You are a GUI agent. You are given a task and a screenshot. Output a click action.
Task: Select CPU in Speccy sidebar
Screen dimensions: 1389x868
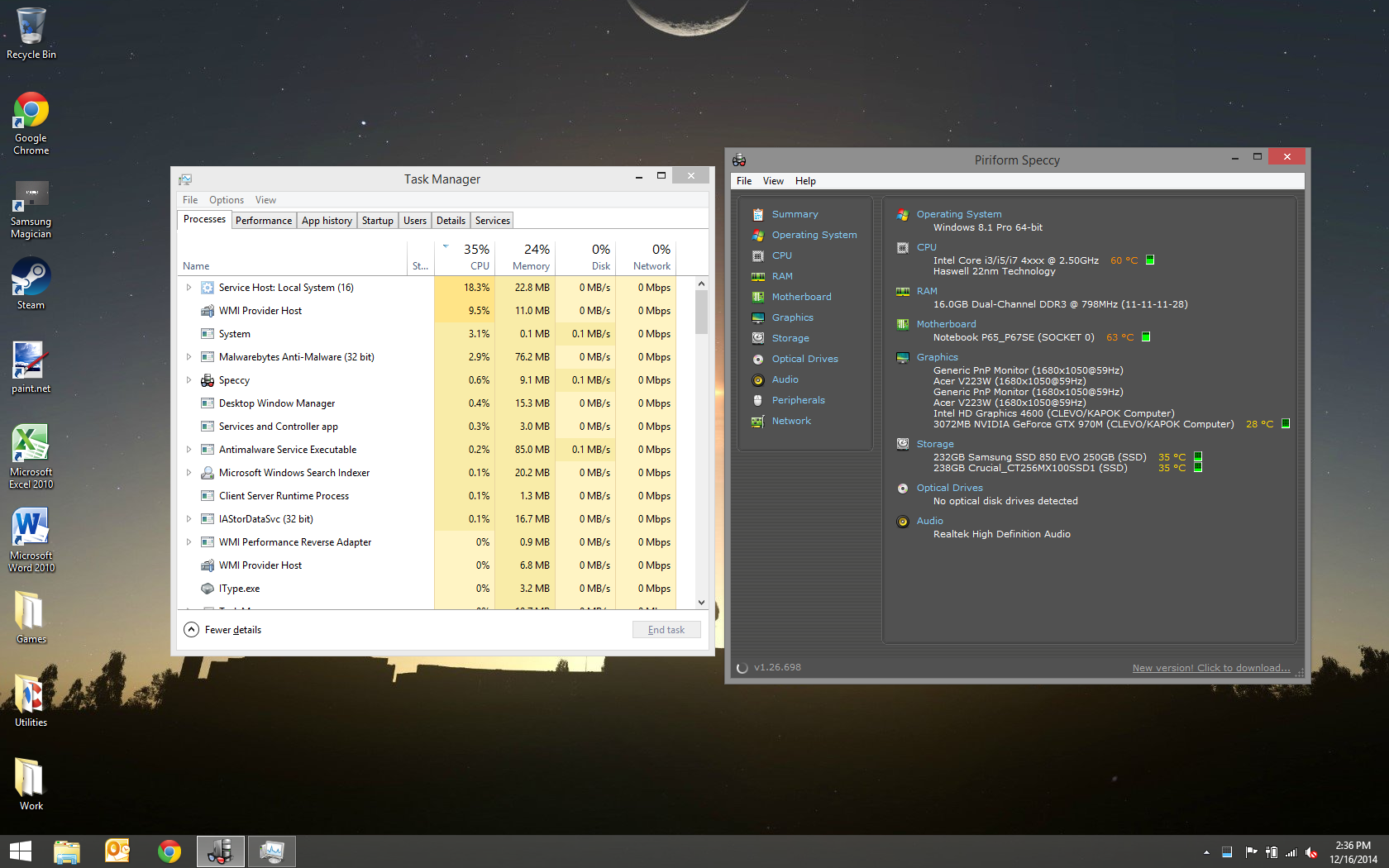[x=781, y=255]
